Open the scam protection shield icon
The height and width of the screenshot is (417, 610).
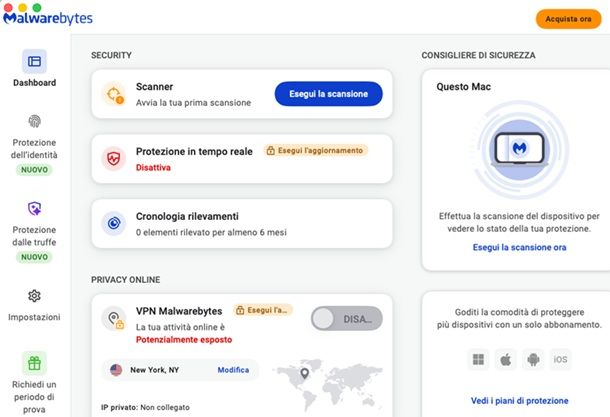point(35,208)
